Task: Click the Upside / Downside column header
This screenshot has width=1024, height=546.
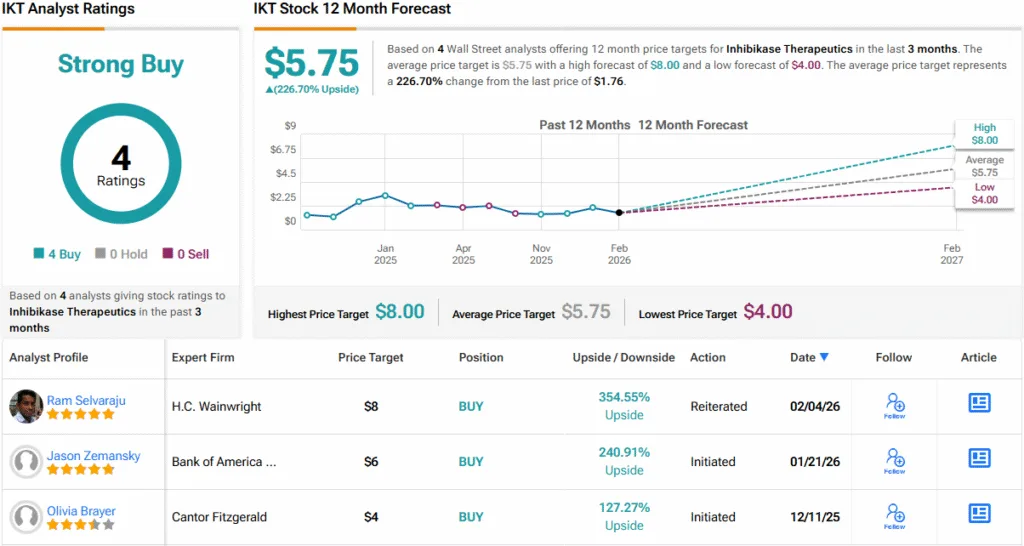Action: coord(623,357)
